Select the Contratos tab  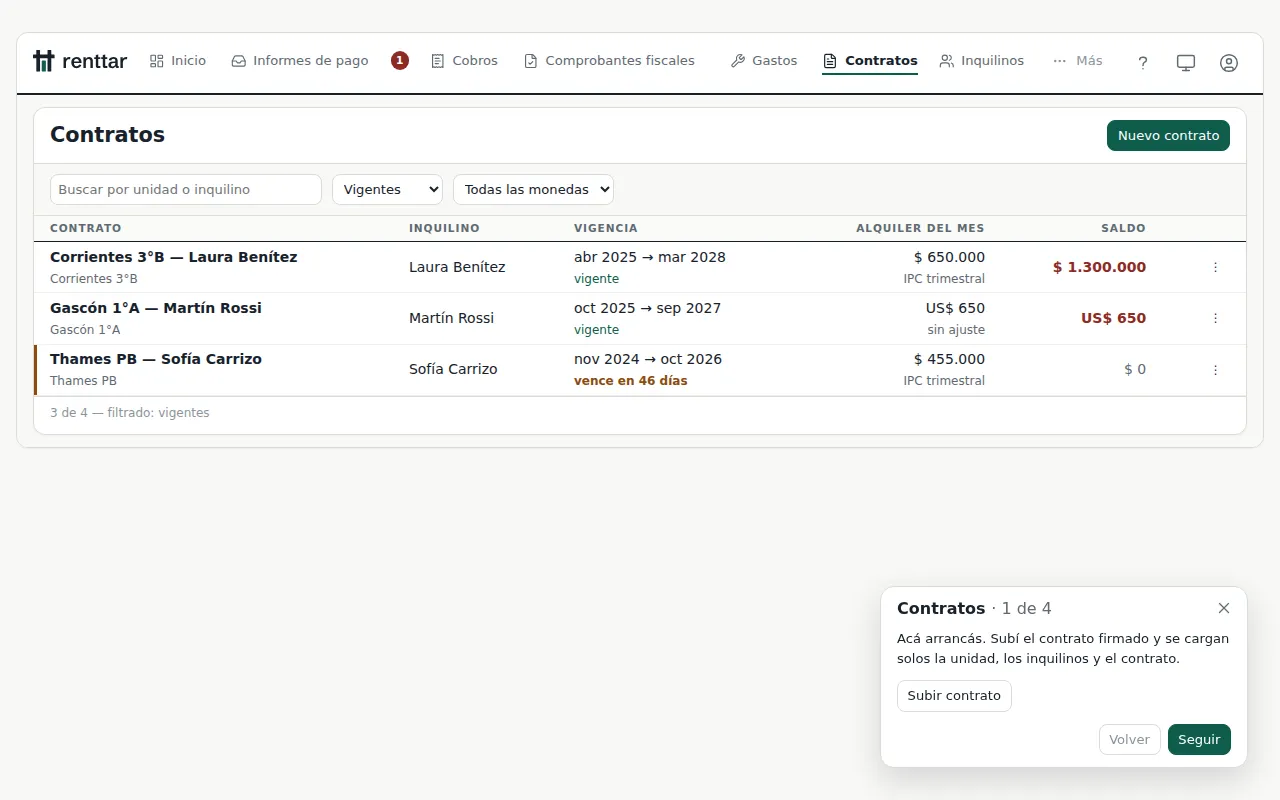870,61
